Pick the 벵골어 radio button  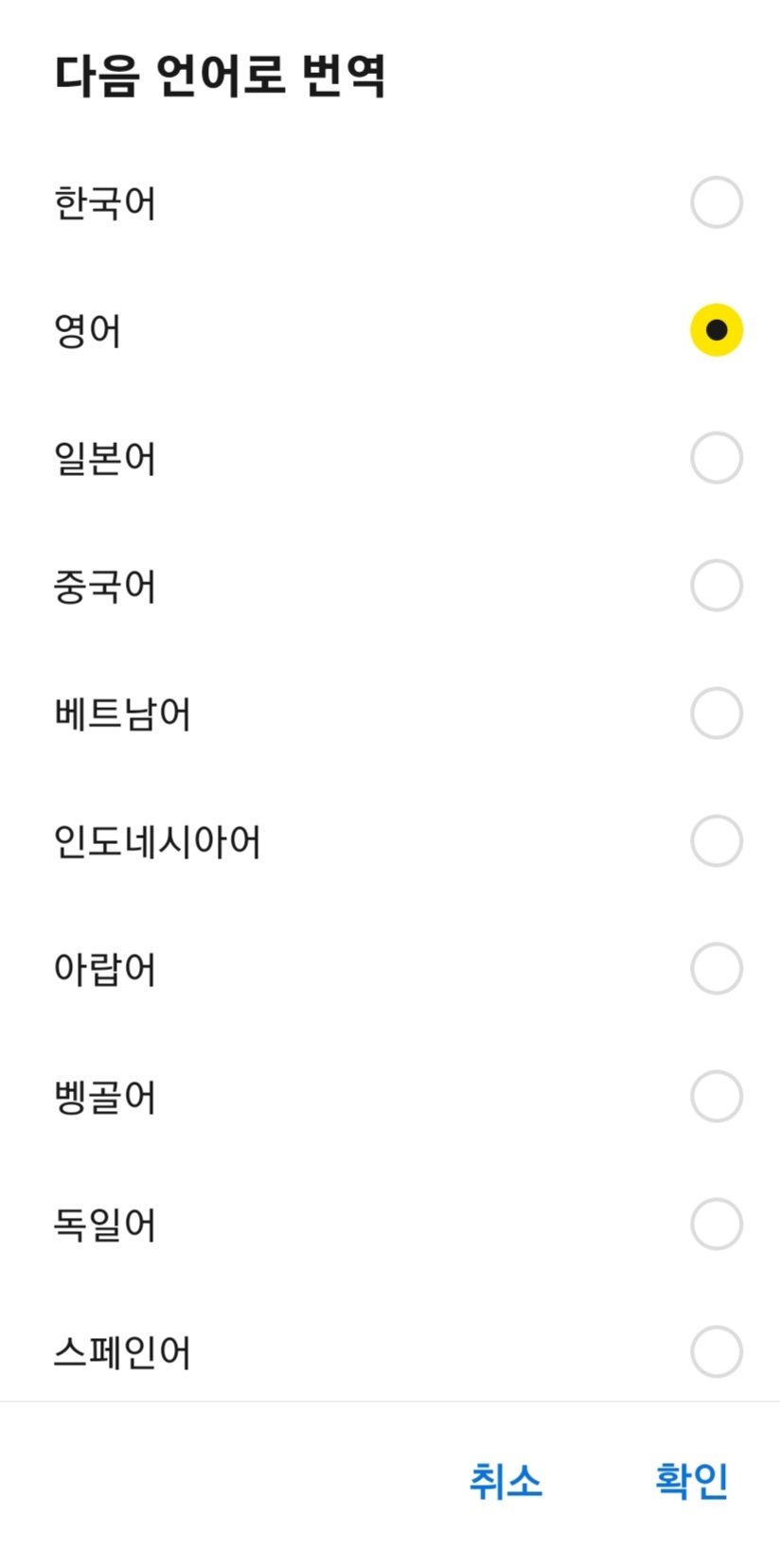click(716, 1097)
